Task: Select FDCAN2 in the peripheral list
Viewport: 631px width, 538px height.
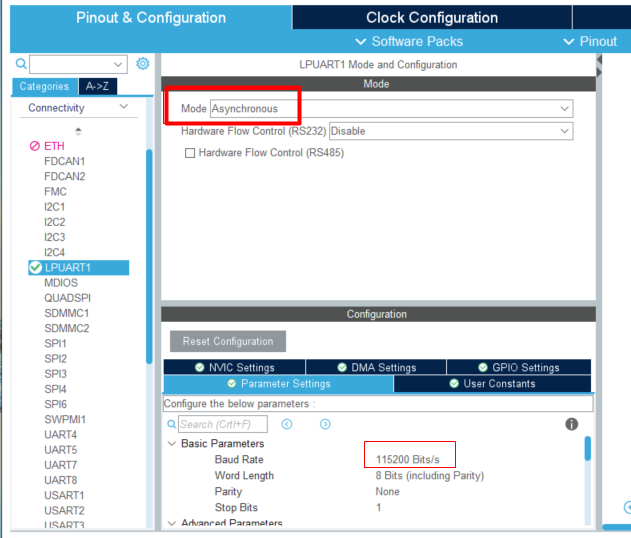Action: pos(64,176)
